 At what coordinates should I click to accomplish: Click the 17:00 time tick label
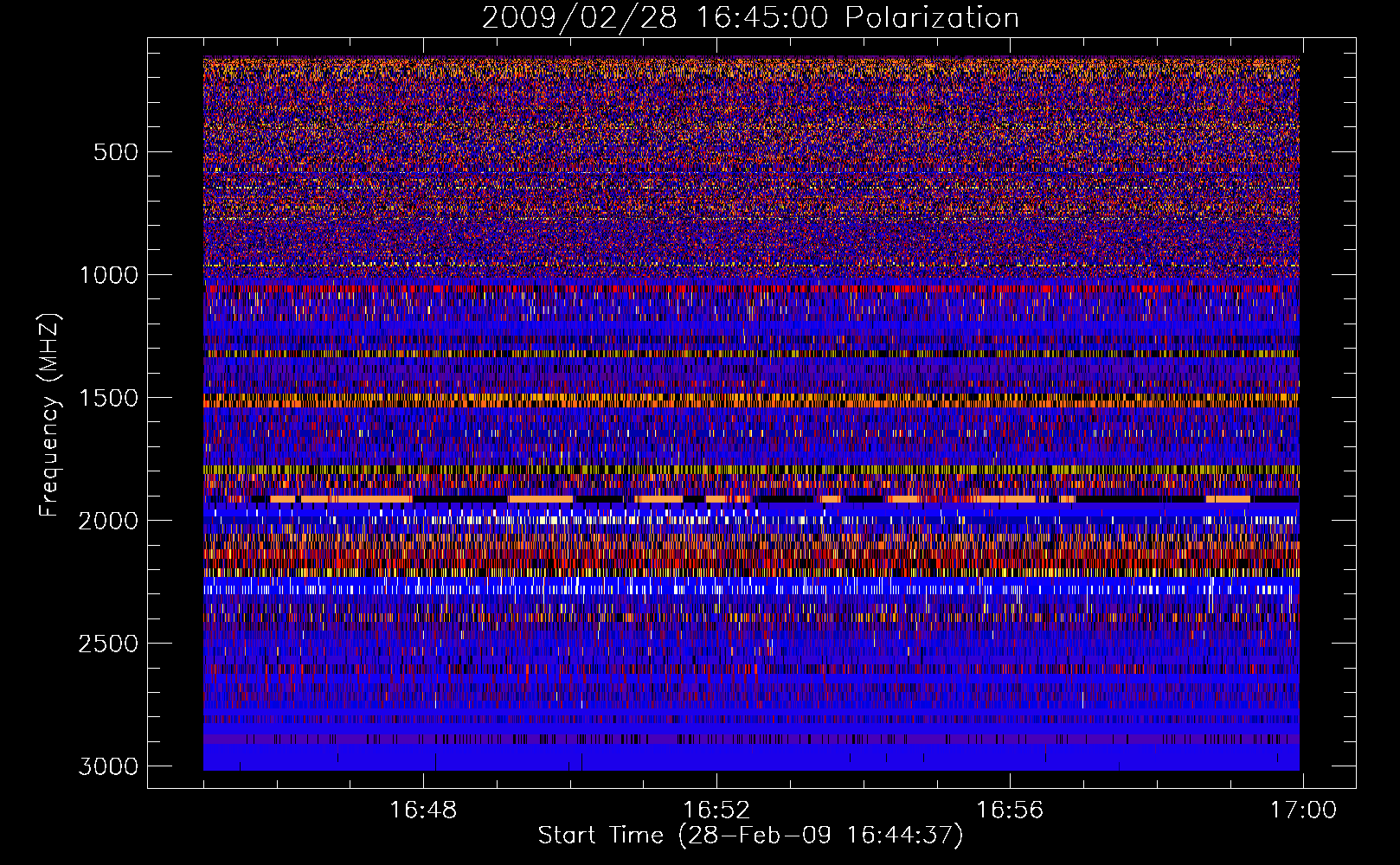1303,811
